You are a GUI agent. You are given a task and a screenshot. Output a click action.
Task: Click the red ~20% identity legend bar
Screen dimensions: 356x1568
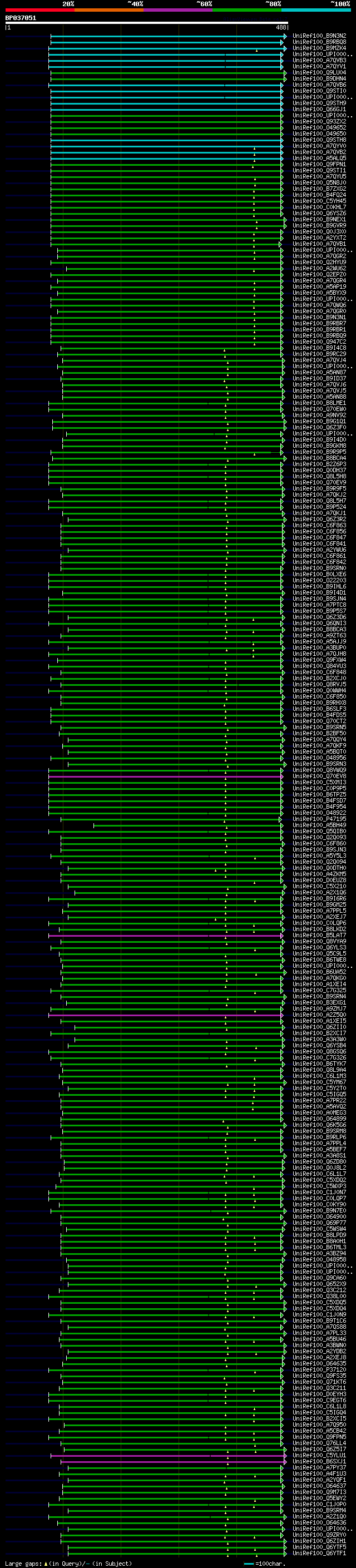(39, 10)
